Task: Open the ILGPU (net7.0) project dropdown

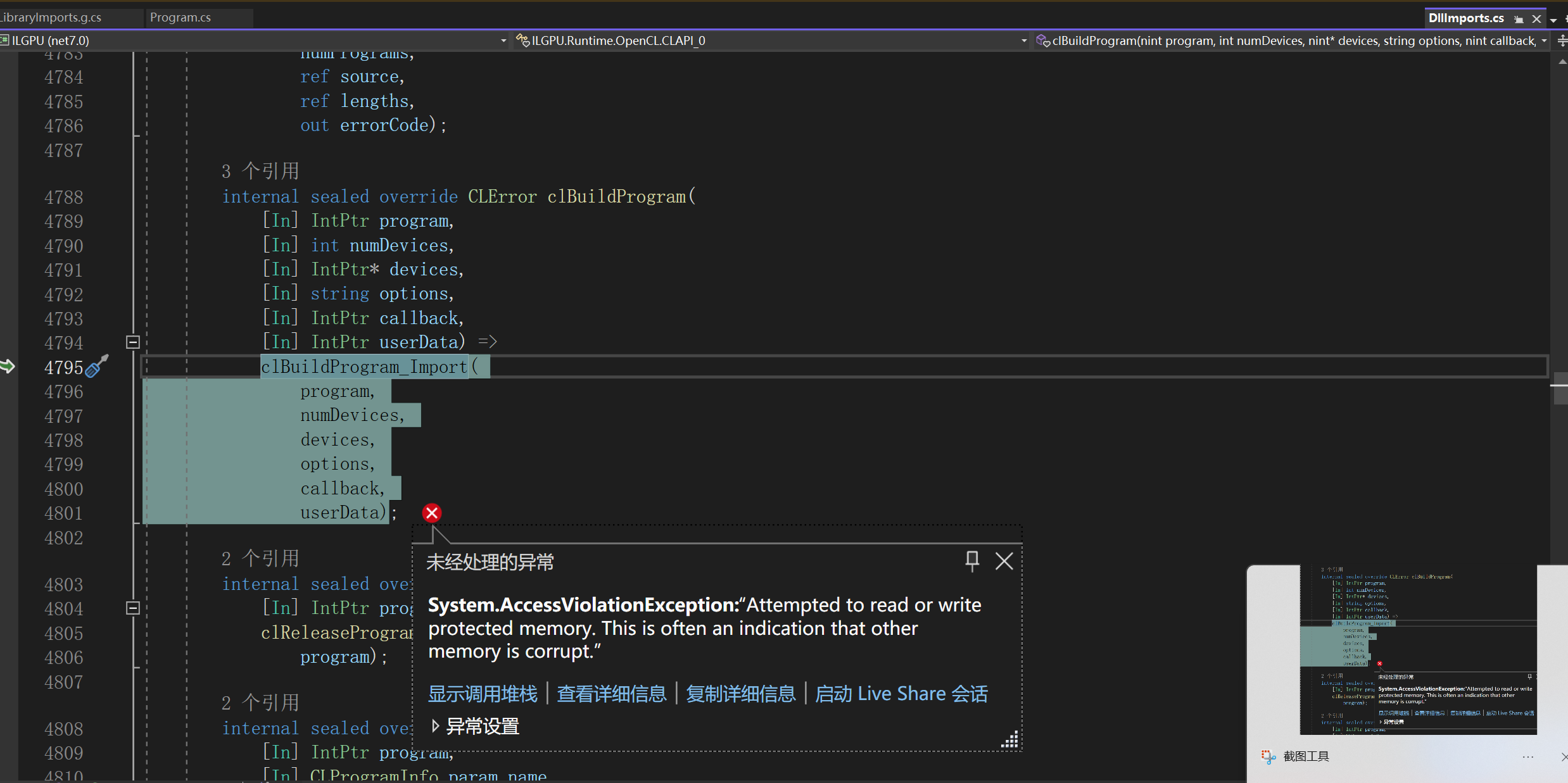Action: click(503, 41)
